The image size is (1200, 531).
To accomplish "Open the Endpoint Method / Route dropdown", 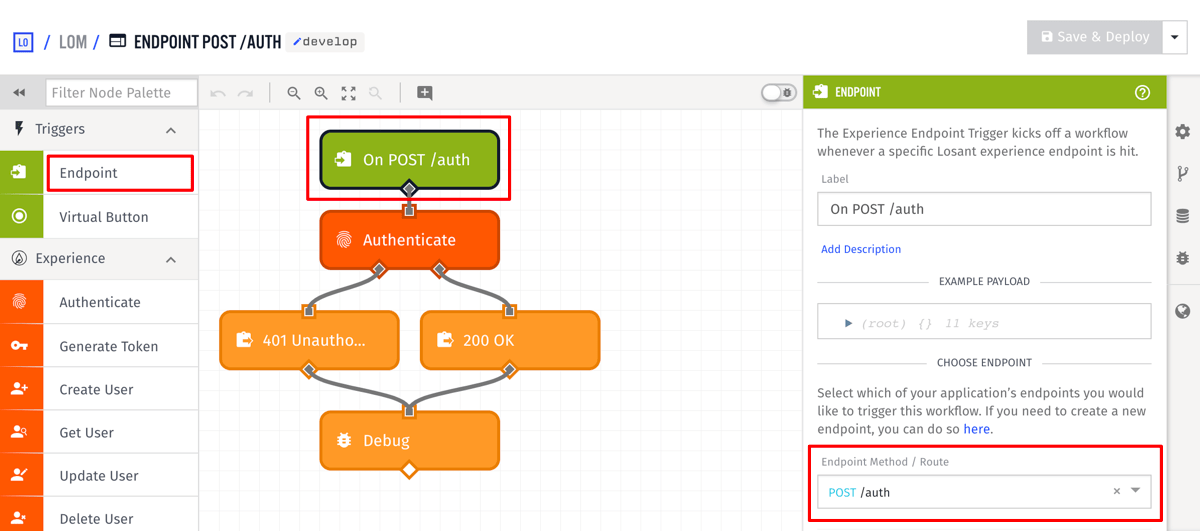I will [1136, 491].
